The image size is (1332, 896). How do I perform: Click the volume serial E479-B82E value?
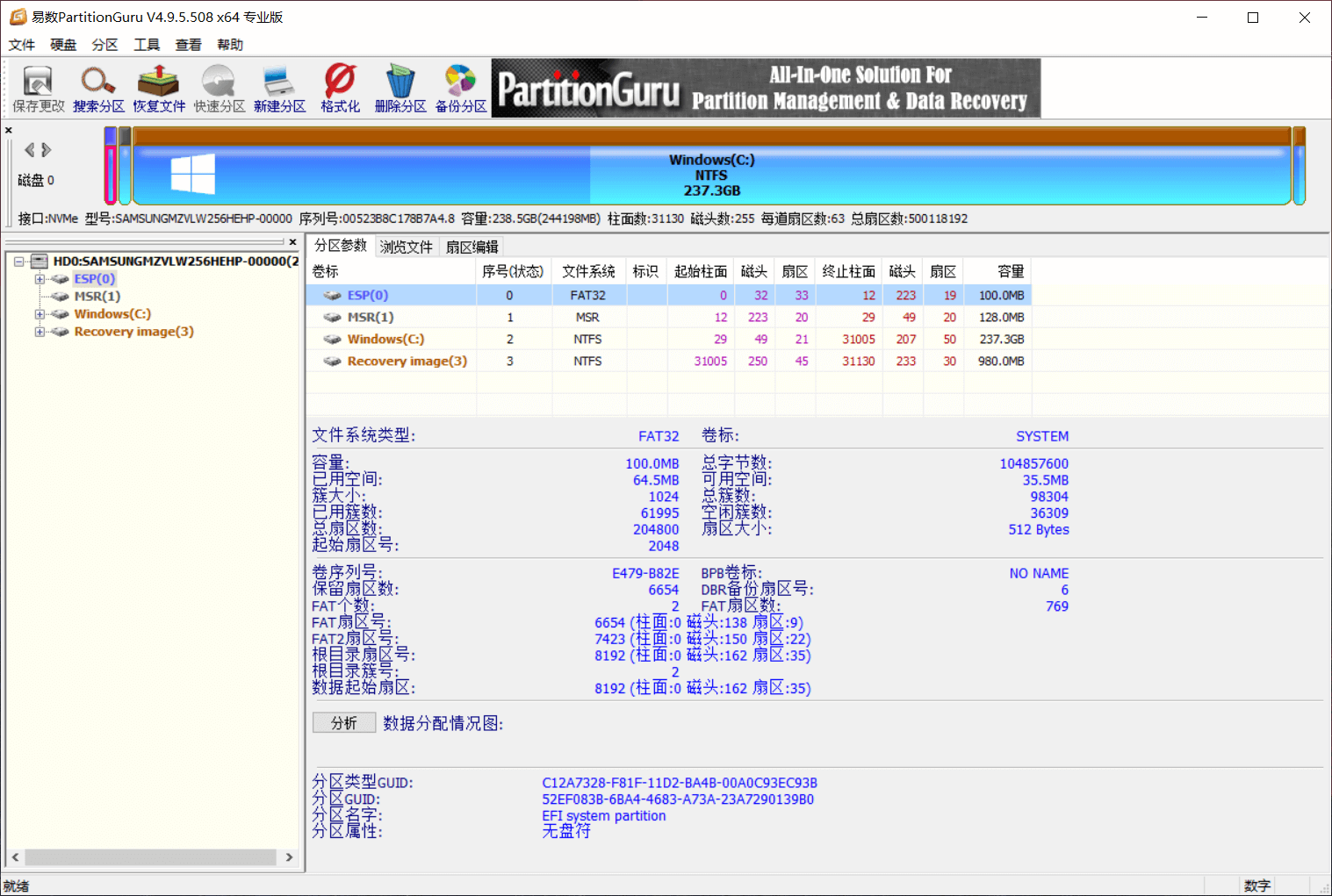[x=645, y=573]
